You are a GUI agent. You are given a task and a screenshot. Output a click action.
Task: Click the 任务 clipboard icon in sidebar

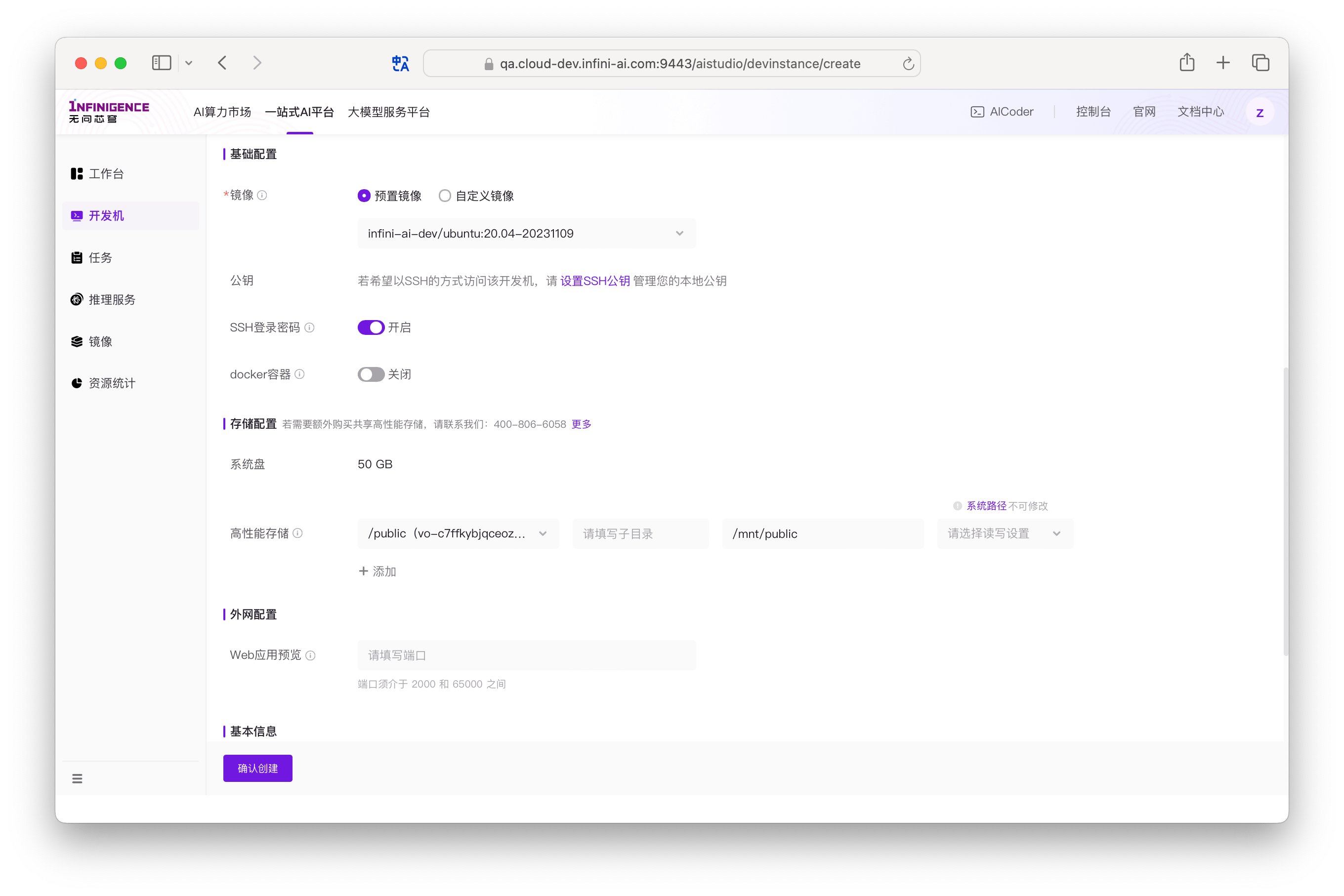click(x=77, y=258)
